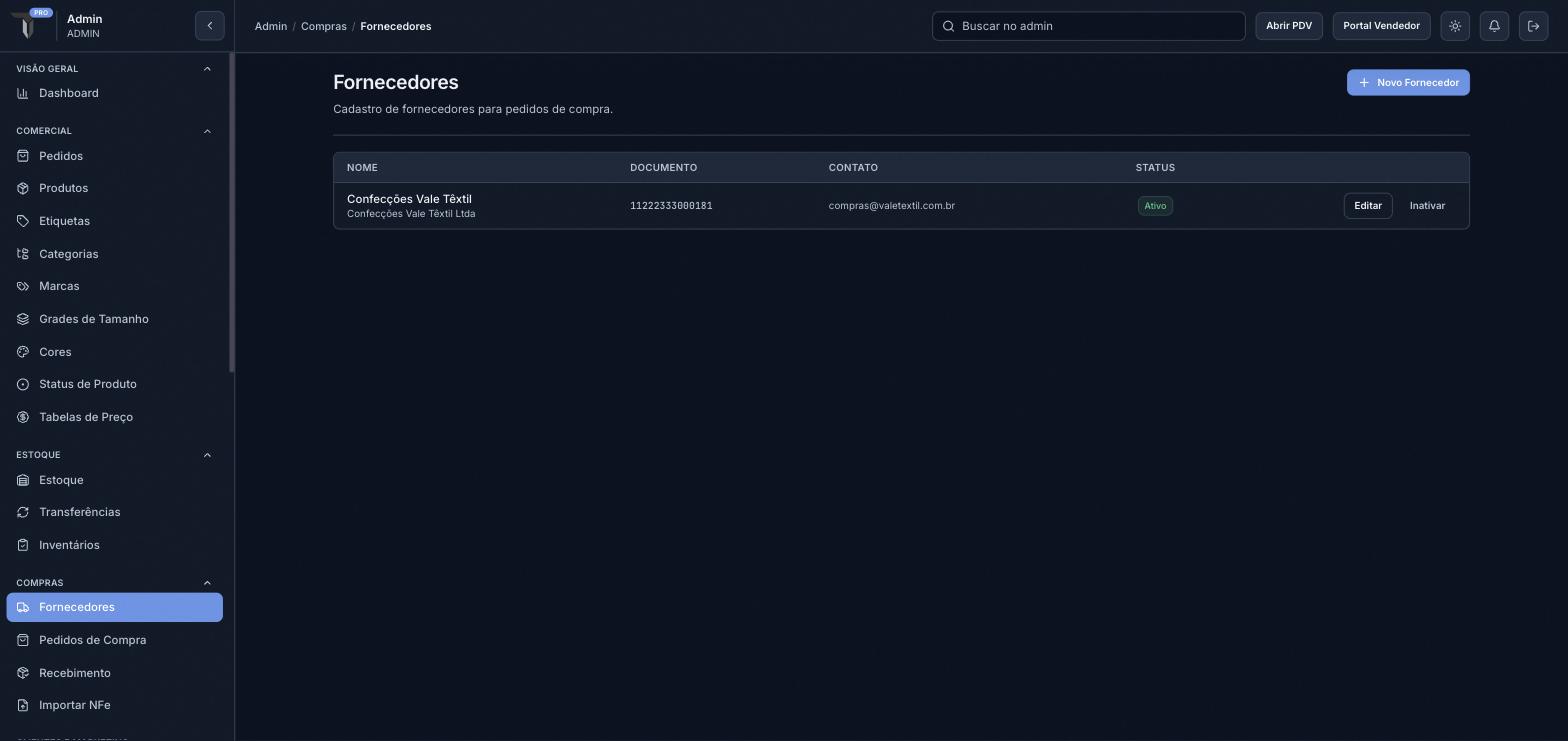Open notifications bell icon
This screenshot has width=1568, height=741.
1494,26
